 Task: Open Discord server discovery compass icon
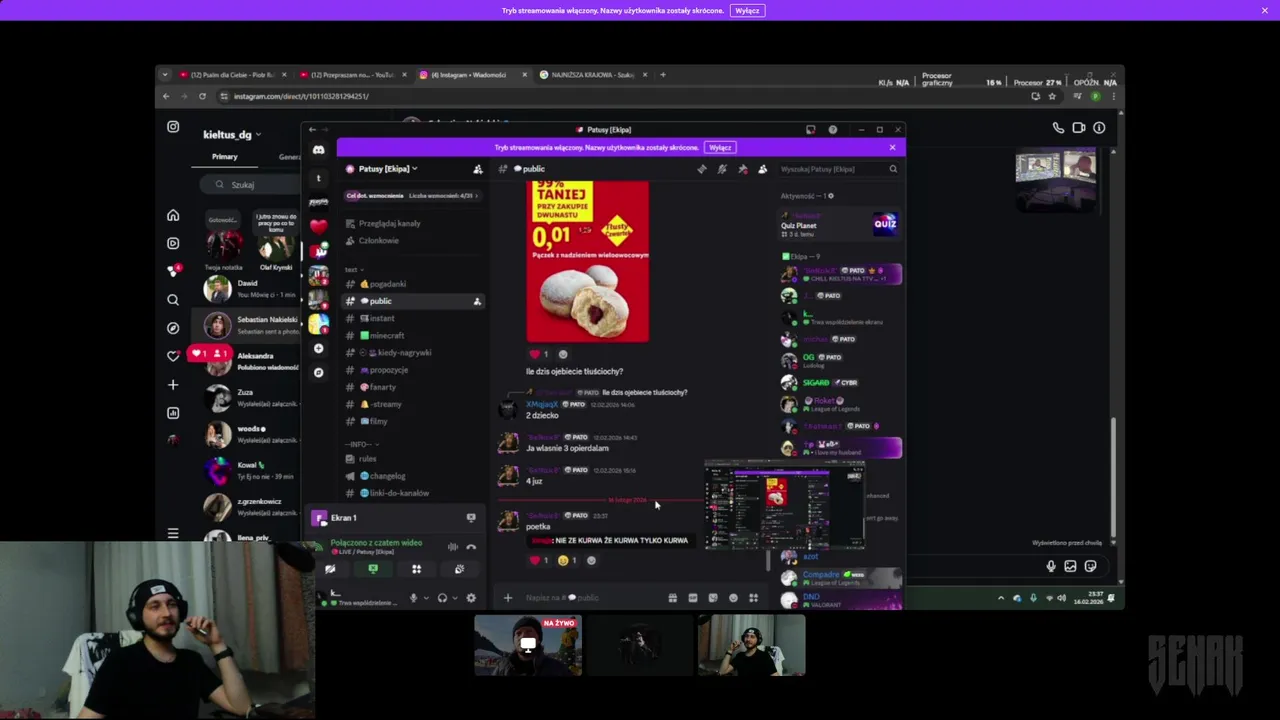318,372
